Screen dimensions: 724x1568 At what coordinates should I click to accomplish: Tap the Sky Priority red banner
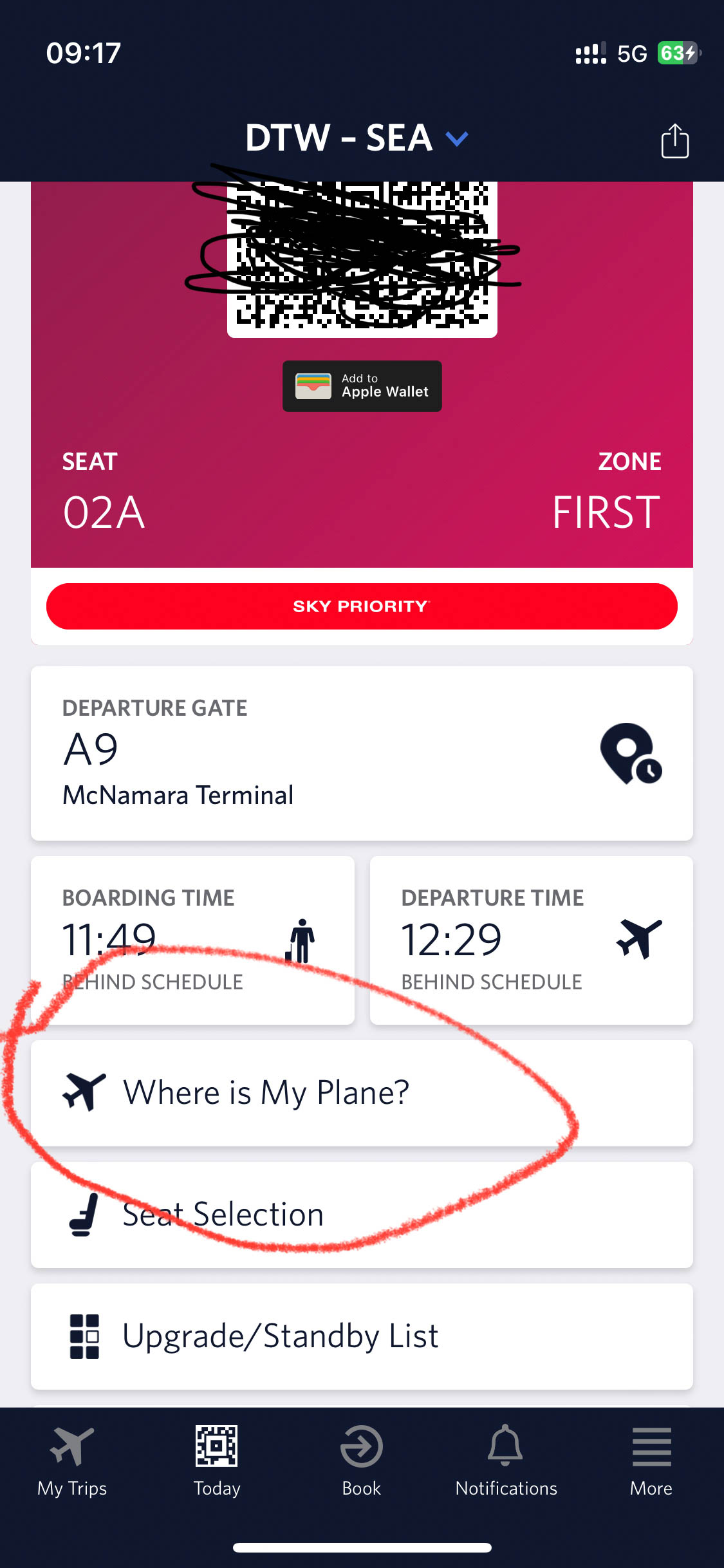point(362,606)
